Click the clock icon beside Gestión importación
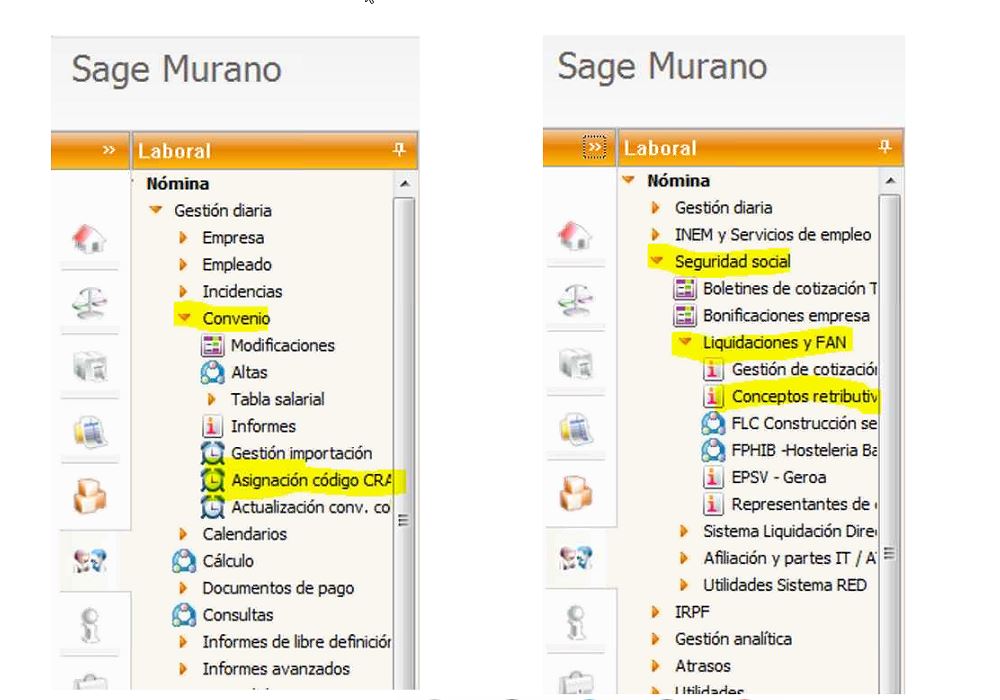This screenshot has width=1000, height=700. pyautogui.click(x=212, y=453)
